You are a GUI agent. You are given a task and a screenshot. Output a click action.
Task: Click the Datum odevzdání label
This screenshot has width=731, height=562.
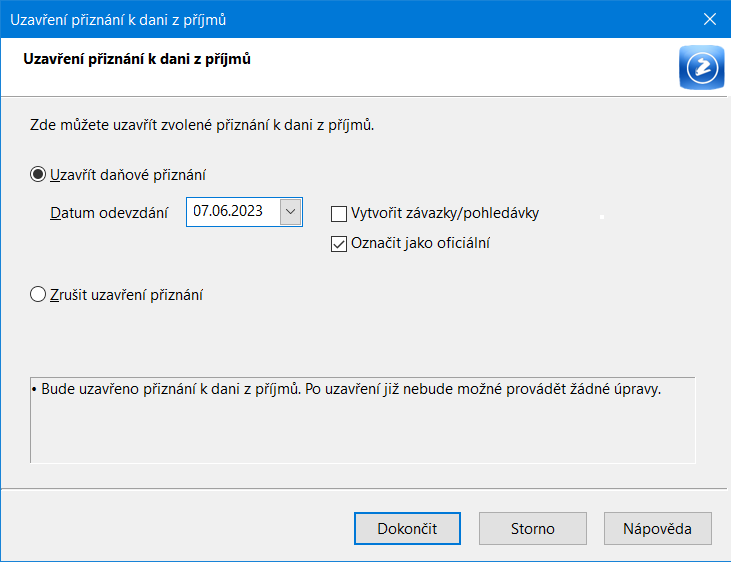109,213
